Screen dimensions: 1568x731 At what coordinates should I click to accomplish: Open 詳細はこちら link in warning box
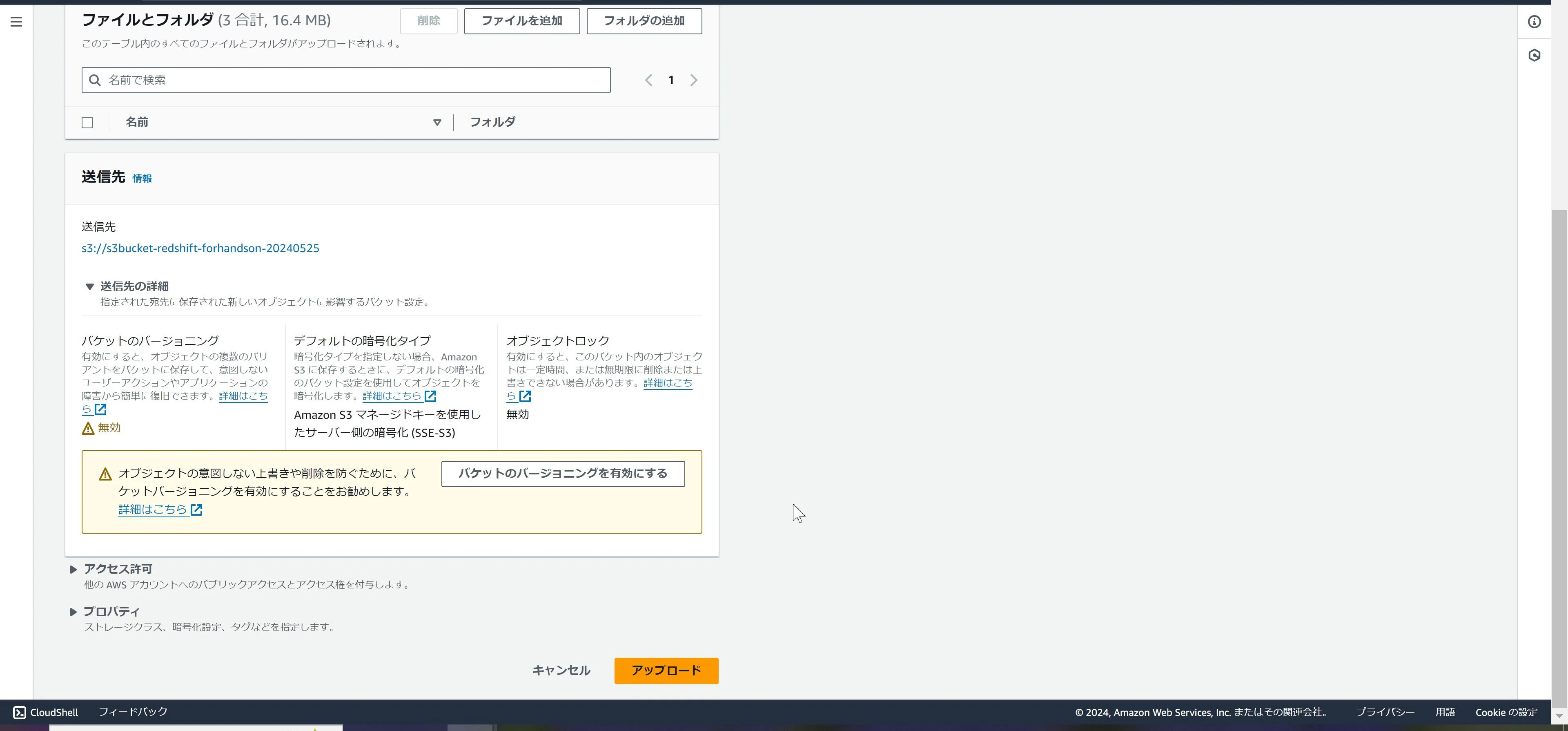coord(152,509)
